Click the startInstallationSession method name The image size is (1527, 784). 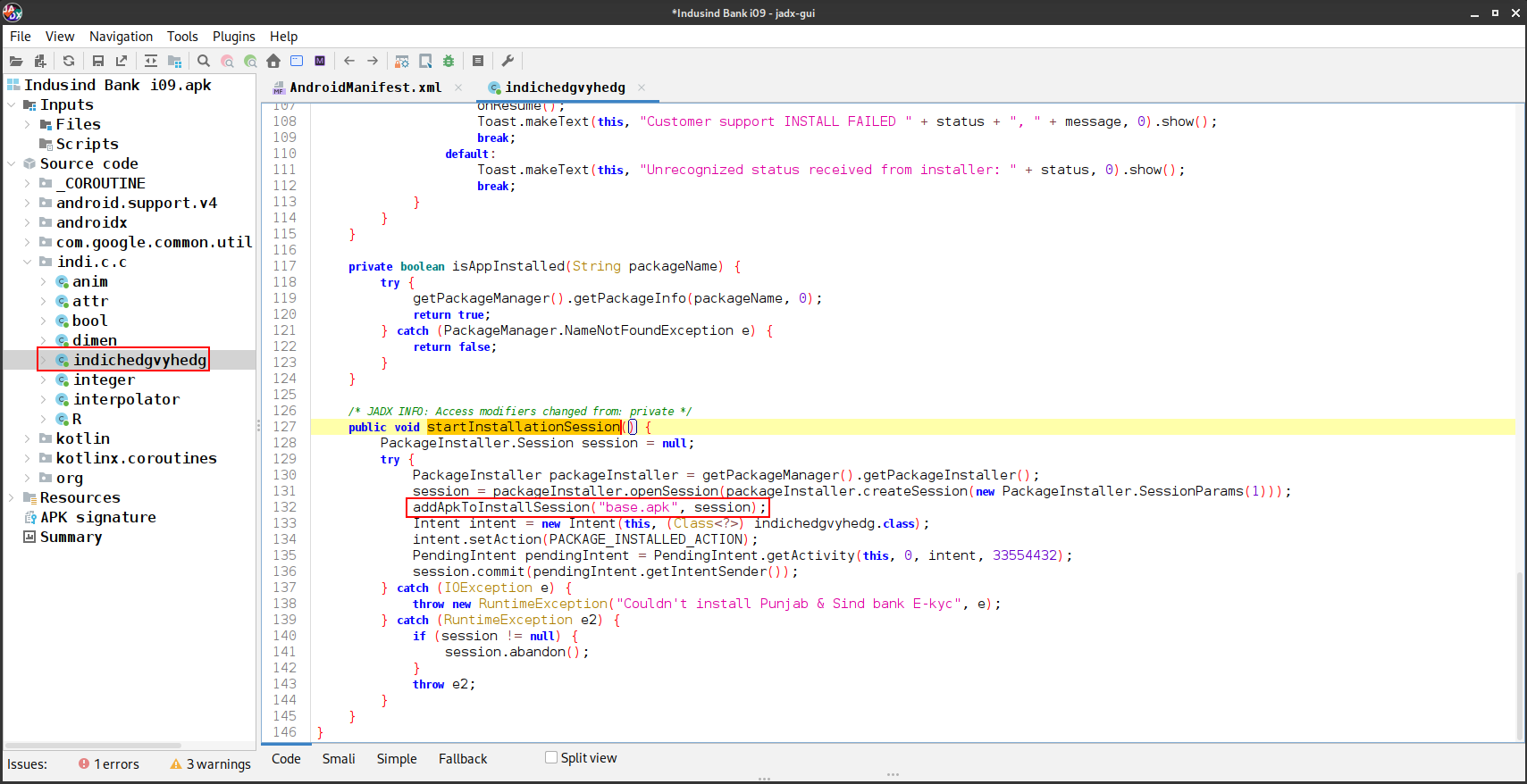click(x=524, y=427)
